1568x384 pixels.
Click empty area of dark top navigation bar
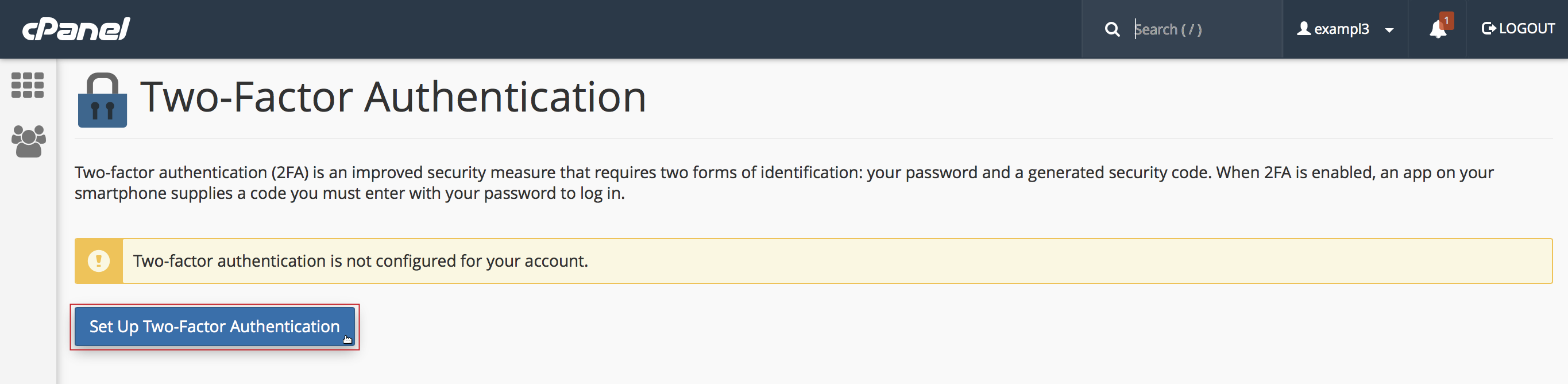tap(609, 29)
